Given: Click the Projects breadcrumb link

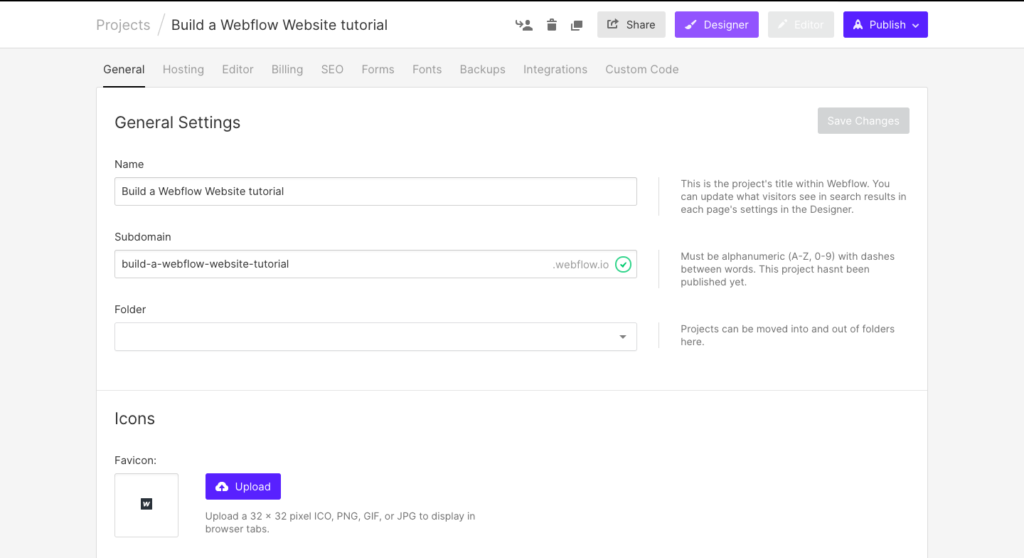Looking at the screenshot, I should point(123,25).
